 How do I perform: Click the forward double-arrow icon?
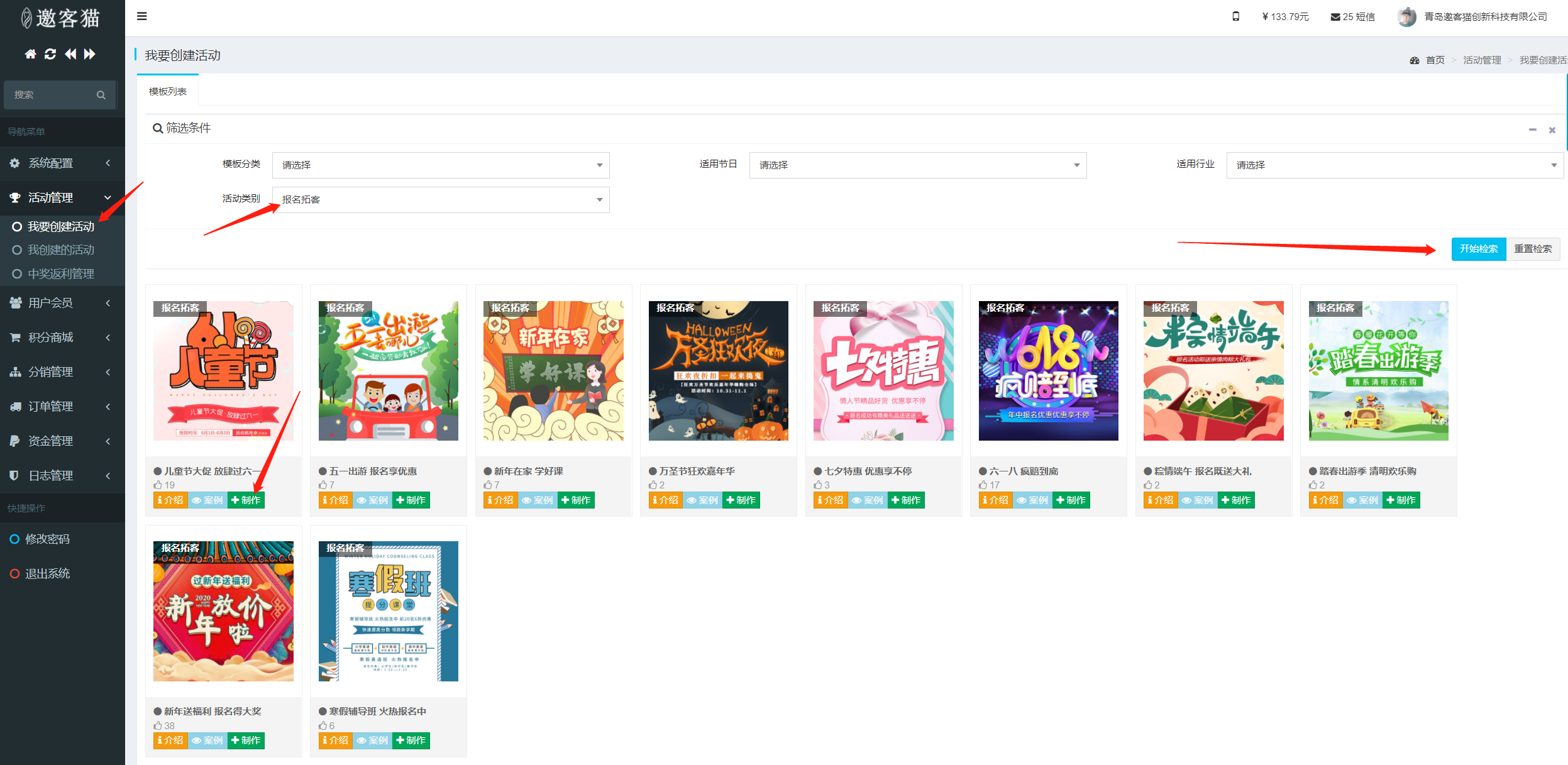tap(90, 54)
